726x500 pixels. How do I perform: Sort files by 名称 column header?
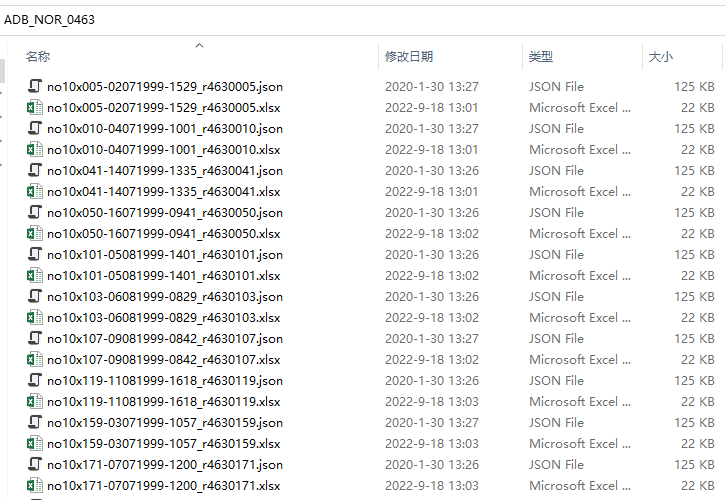pos(38,56)
